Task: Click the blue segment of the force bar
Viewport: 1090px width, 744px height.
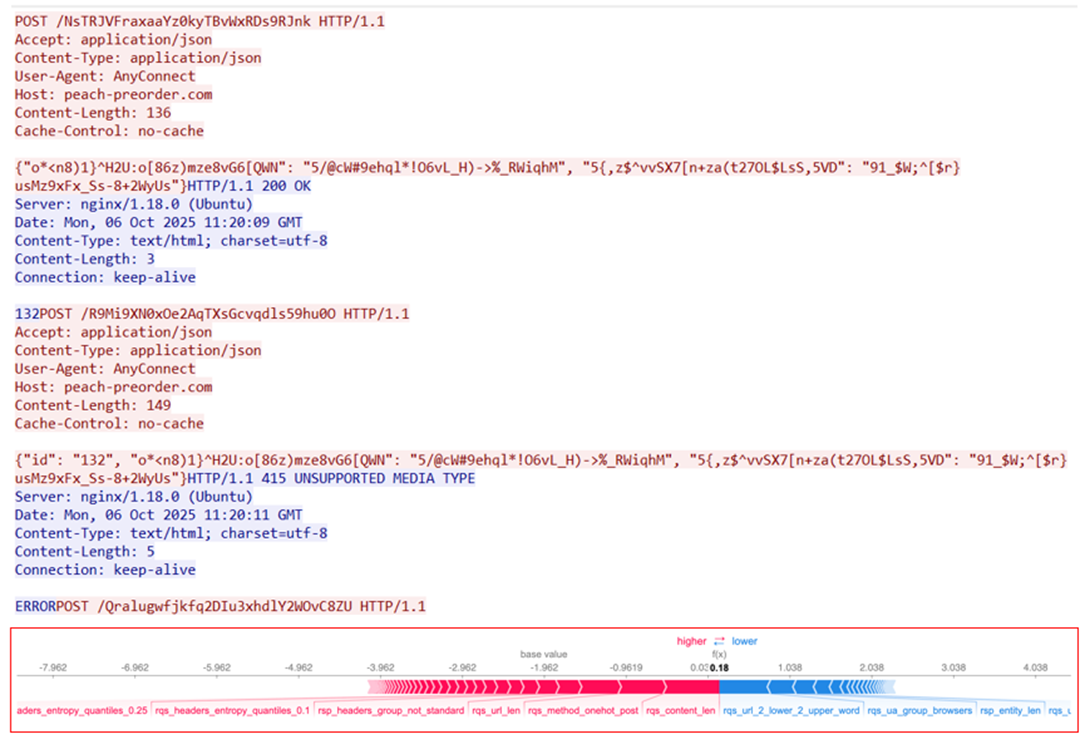Action: 807,687
